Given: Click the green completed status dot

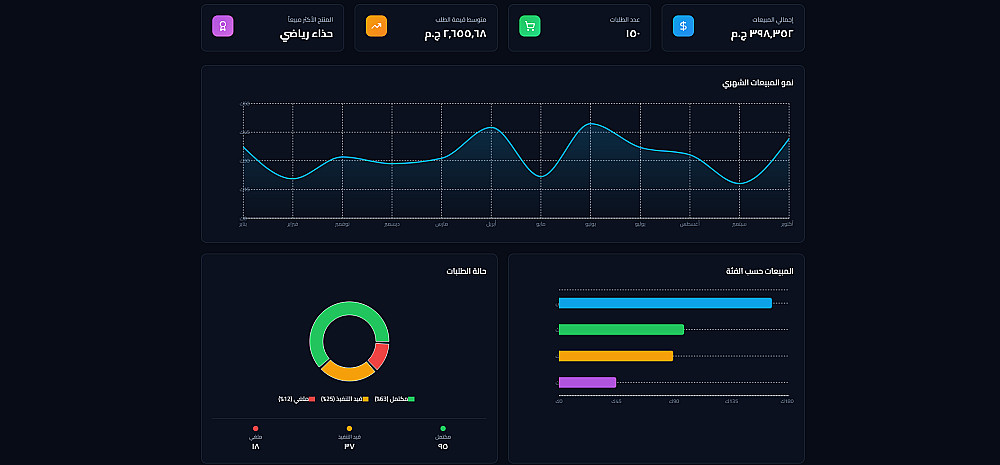Looking at the screenshot, I should pyautogui.click(x=443, y=429).
